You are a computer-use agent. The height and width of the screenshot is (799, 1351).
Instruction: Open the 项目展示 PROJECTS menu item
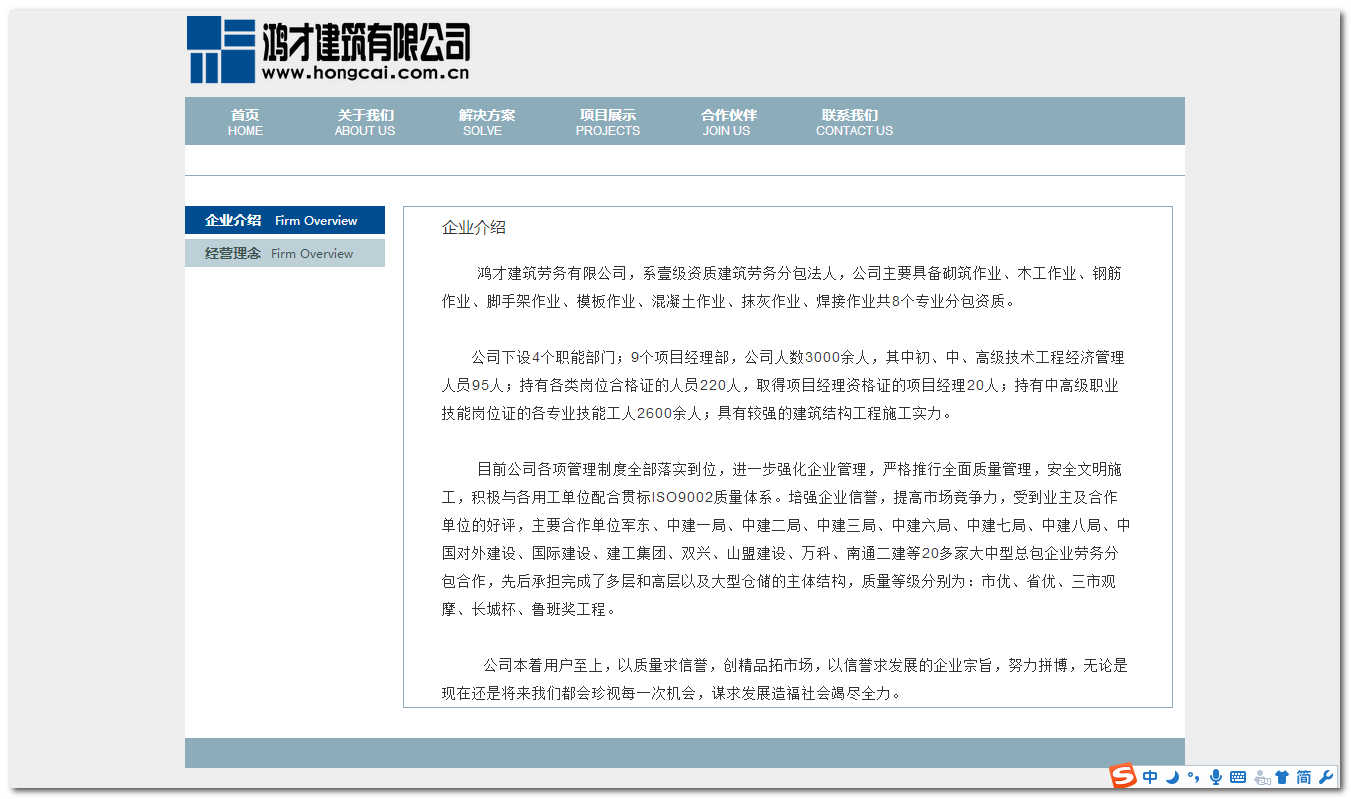[x=607, y=122]
